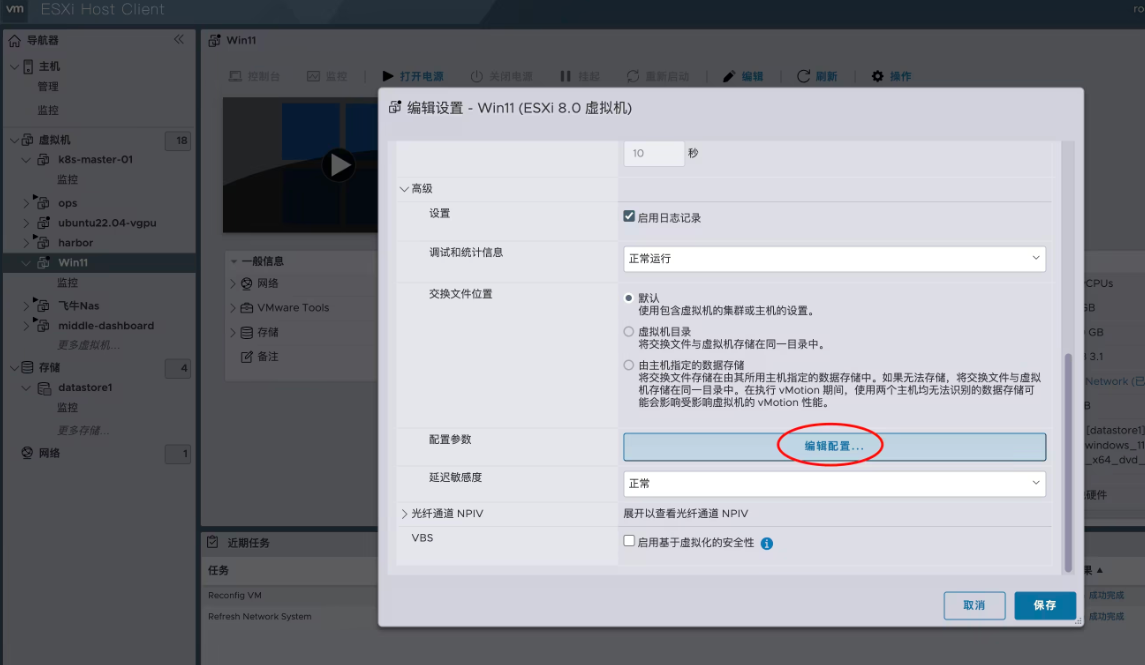
Task: Select the Win11 VM icon in navigator
Action: tap(43, 262)
